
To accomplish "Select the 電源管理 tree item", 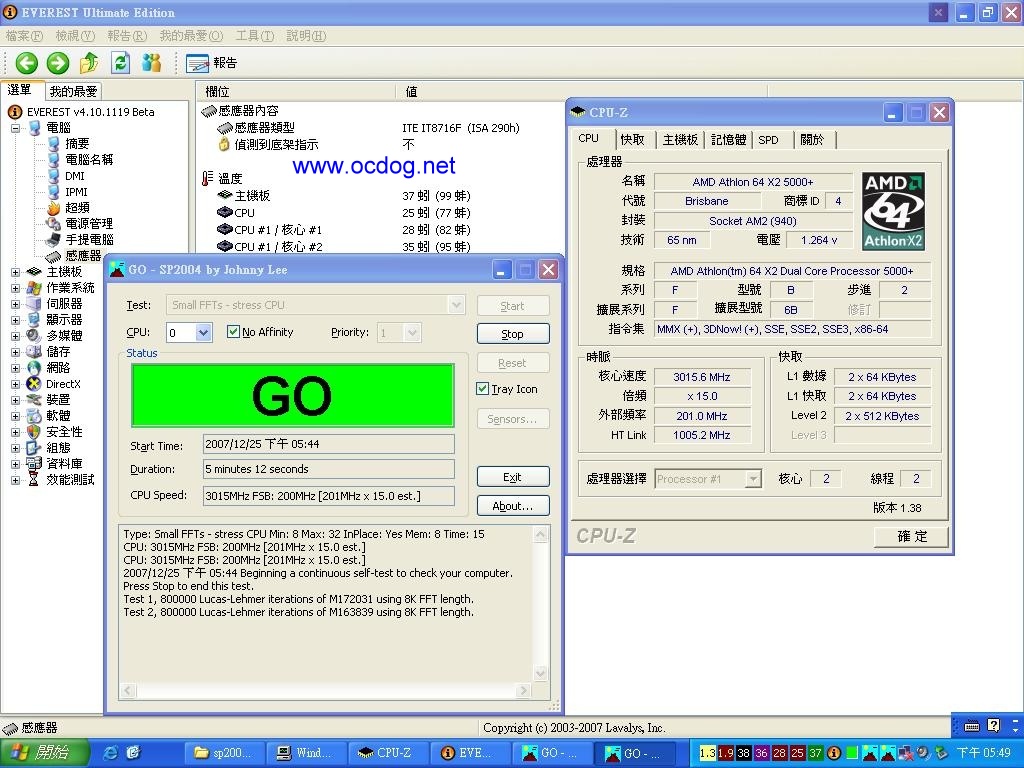I will (x=80, y=223).
